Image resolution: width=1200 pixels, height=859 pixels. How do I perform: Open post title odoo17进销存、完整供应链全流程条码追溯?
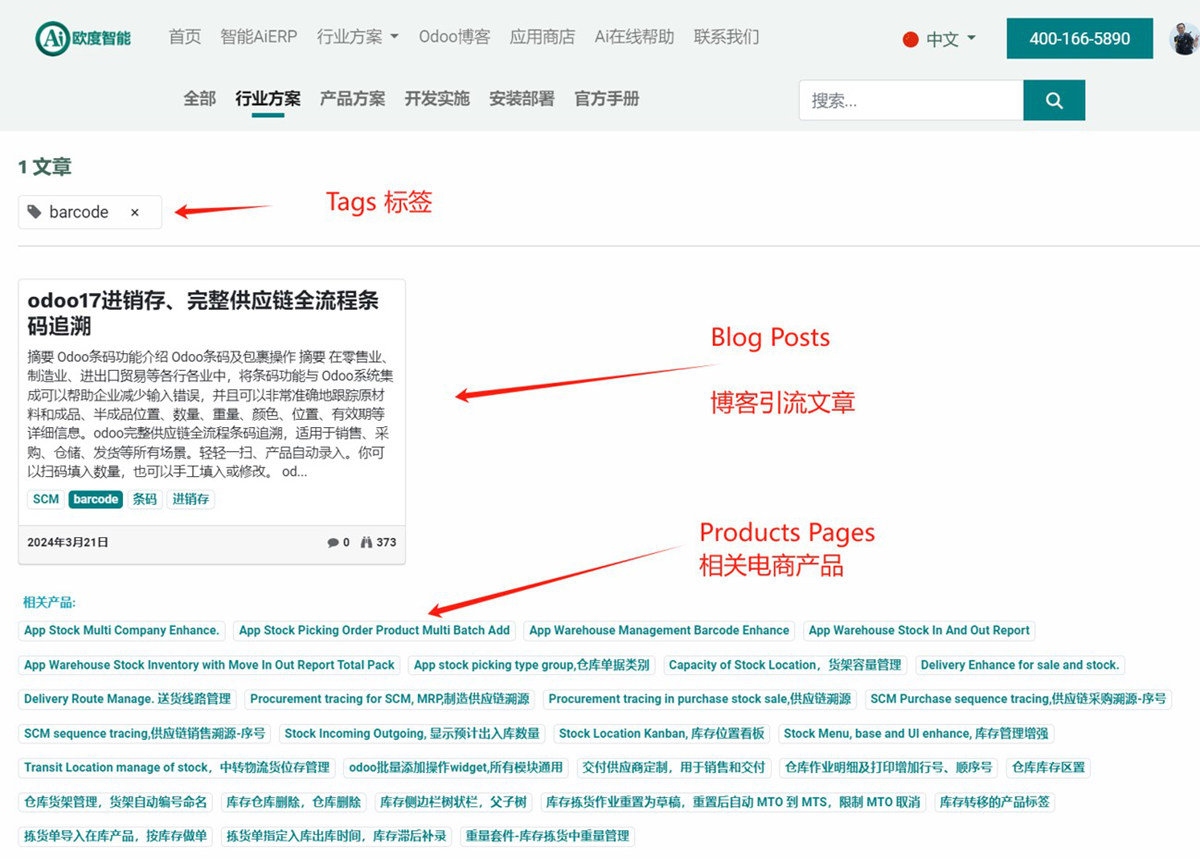pos(203,313)
